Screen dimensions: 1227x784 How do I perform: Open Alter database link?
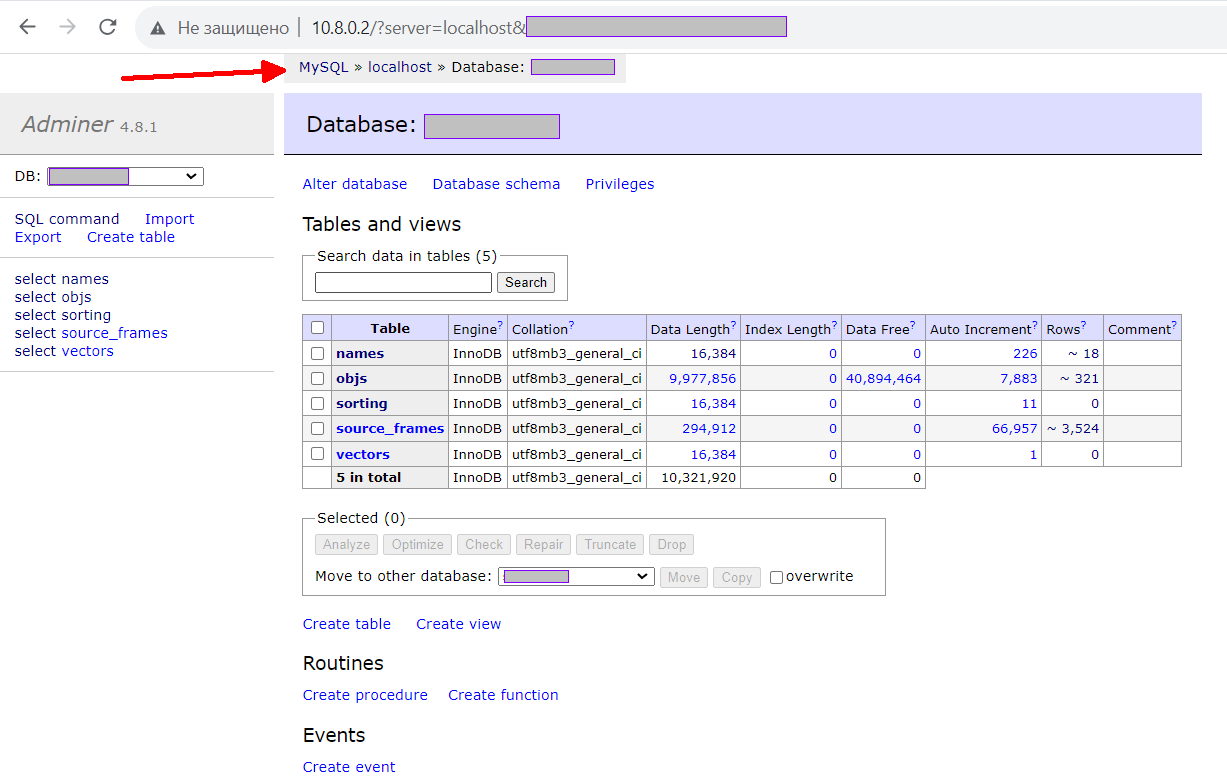[x=355, y=184]
